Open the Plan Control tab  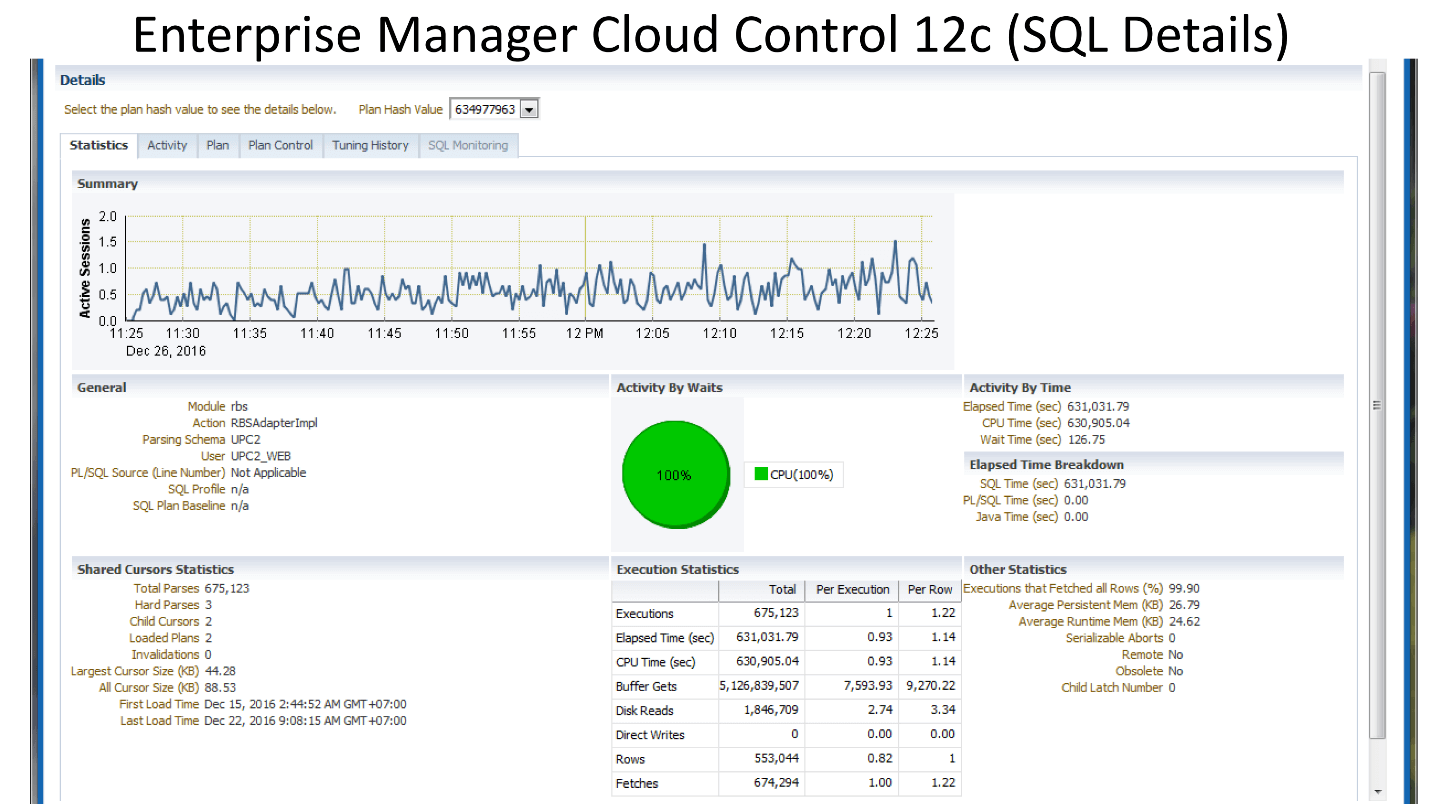coord(281,145)
